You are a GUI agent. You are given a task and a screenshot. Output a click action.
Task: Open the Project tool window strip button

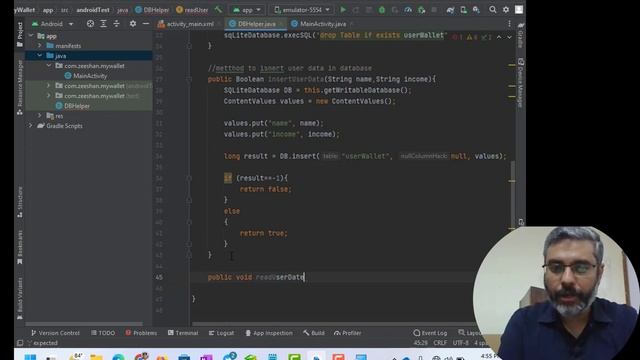point(20,35)
